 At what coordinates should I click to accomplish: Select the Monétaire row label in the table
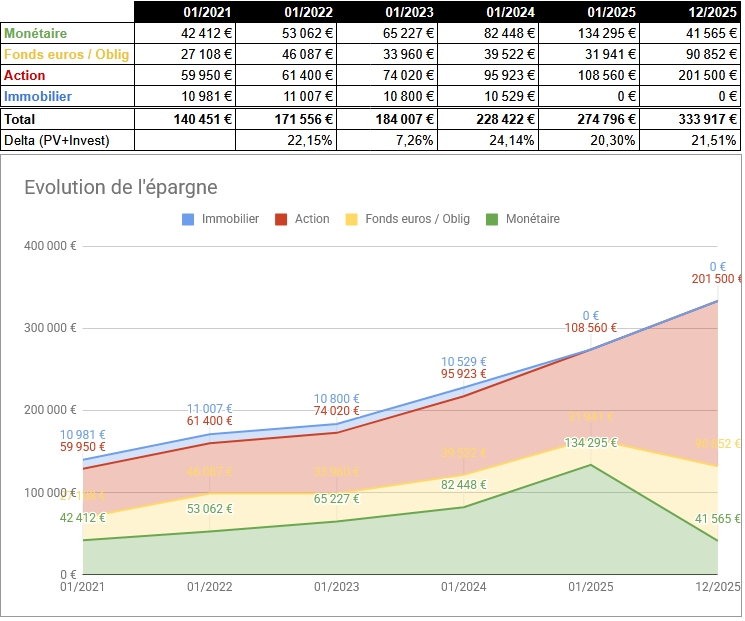tap(42, 33)
